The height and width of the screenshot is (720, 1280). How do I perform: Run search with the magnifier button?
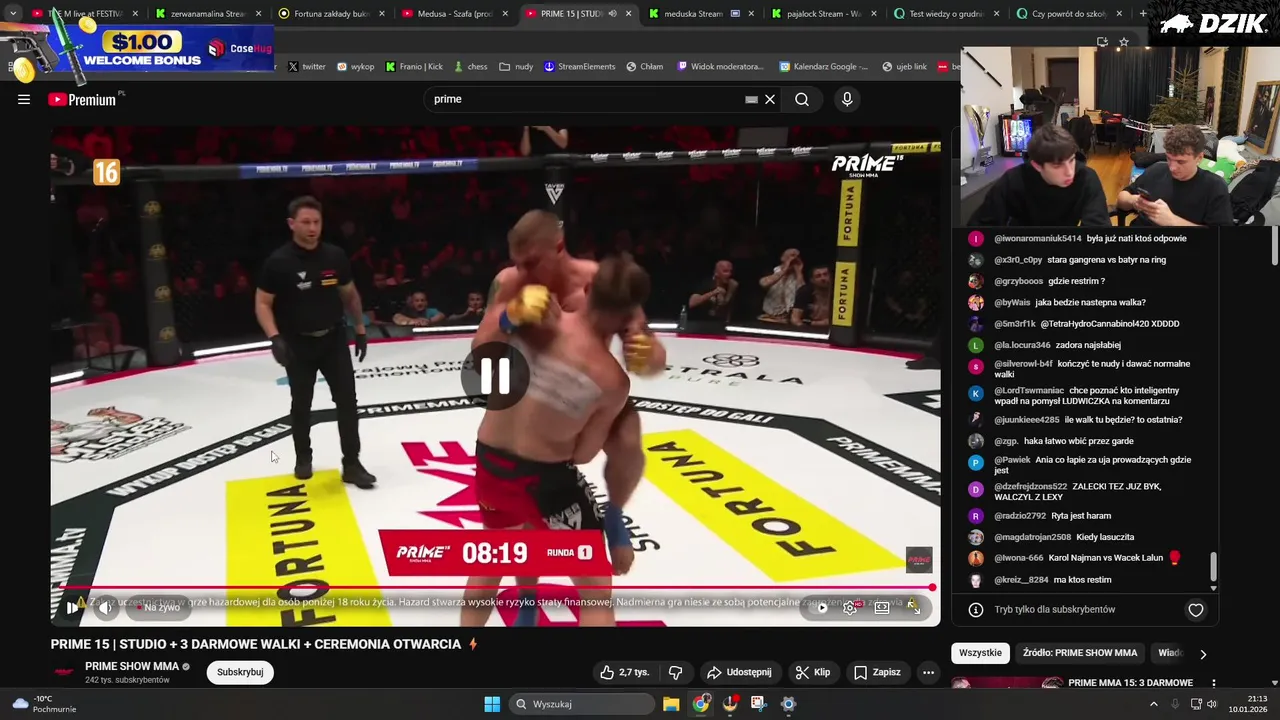[x=802, y=99]
